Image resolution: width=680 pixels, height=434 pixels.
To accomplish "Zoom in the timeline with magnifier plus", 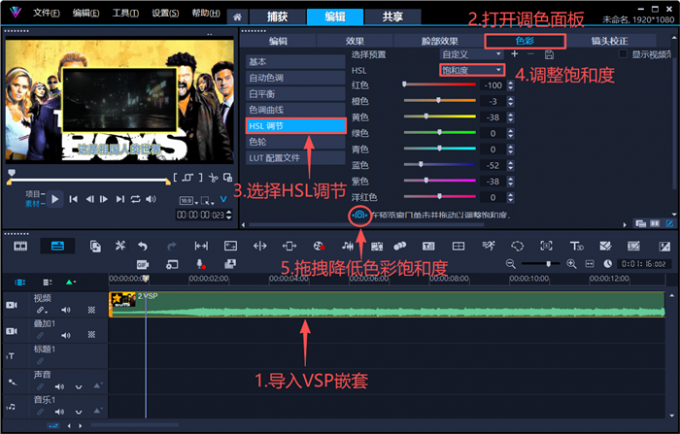I will 571,264.
